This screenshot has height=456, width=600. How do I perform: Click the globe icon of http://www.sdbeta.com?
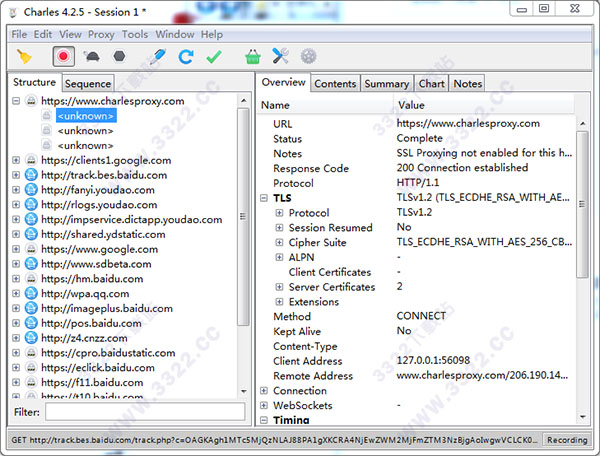[x=31, y=264]
